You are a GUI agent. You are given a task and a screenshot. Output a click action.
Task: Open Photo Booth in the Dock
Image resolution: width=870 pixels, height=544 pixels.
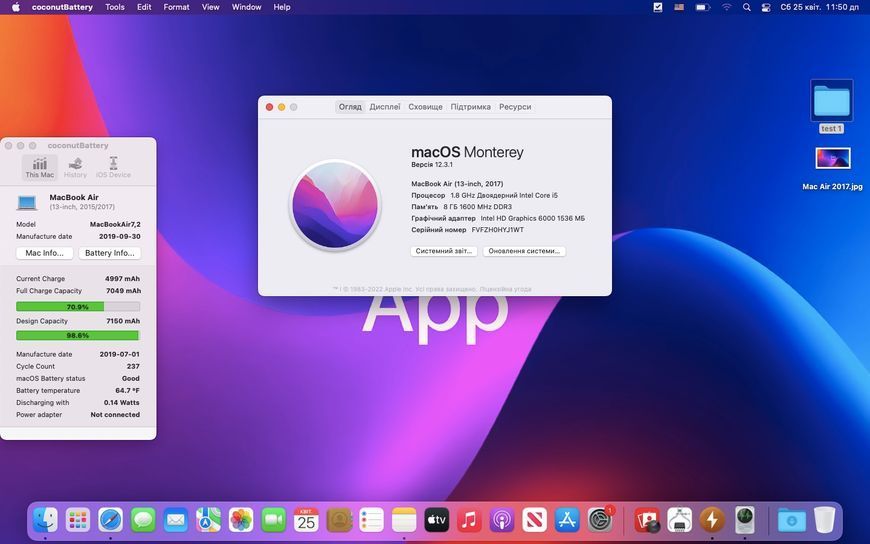(x=647, y=520)
